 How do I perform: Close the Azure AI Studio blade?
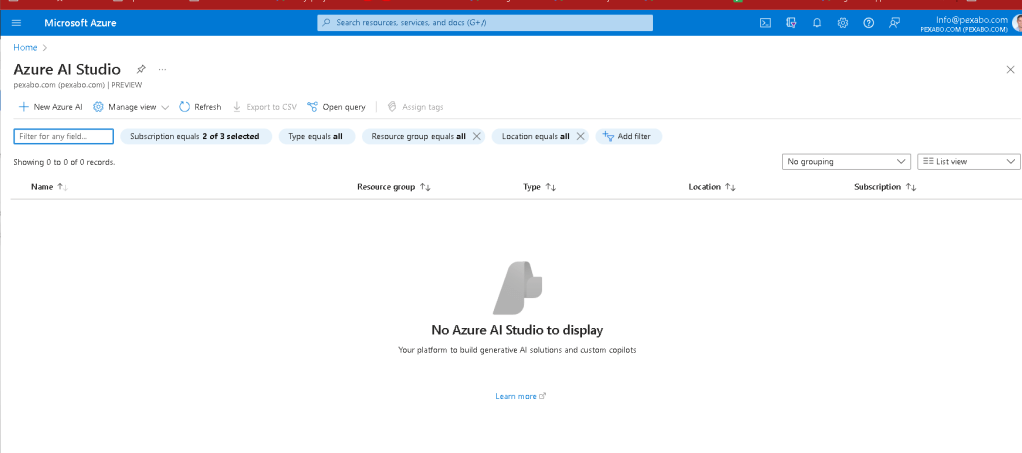(x=1010, y=70)
